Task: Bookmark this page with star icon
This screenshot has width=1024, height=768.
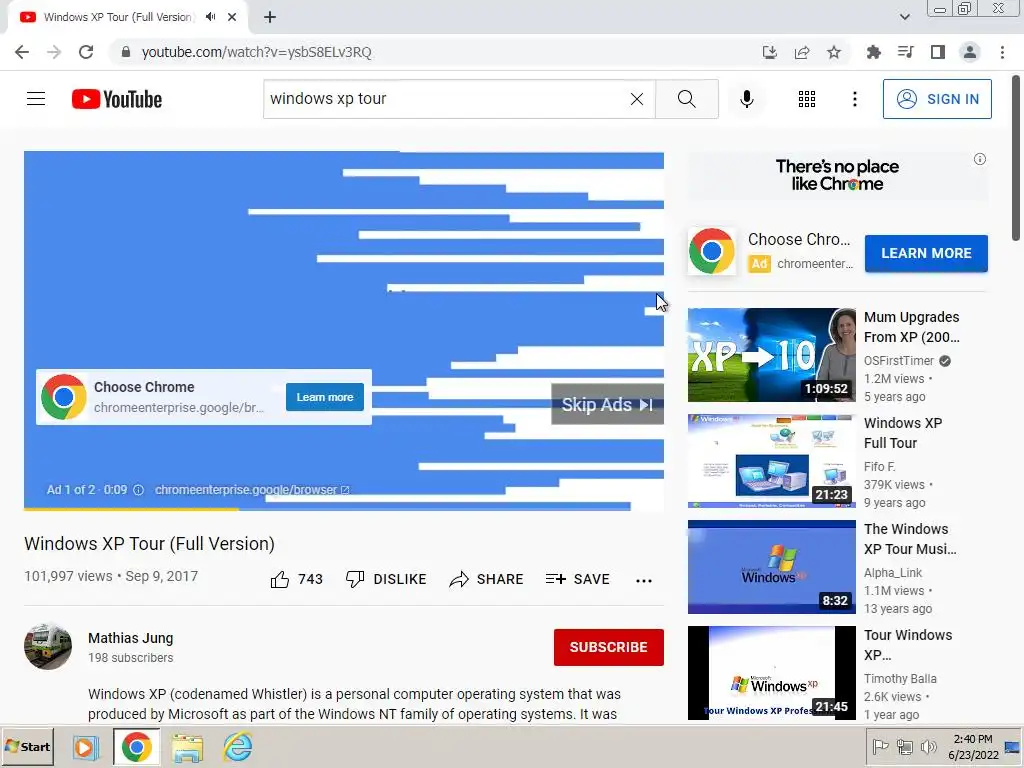Action: 834,52
